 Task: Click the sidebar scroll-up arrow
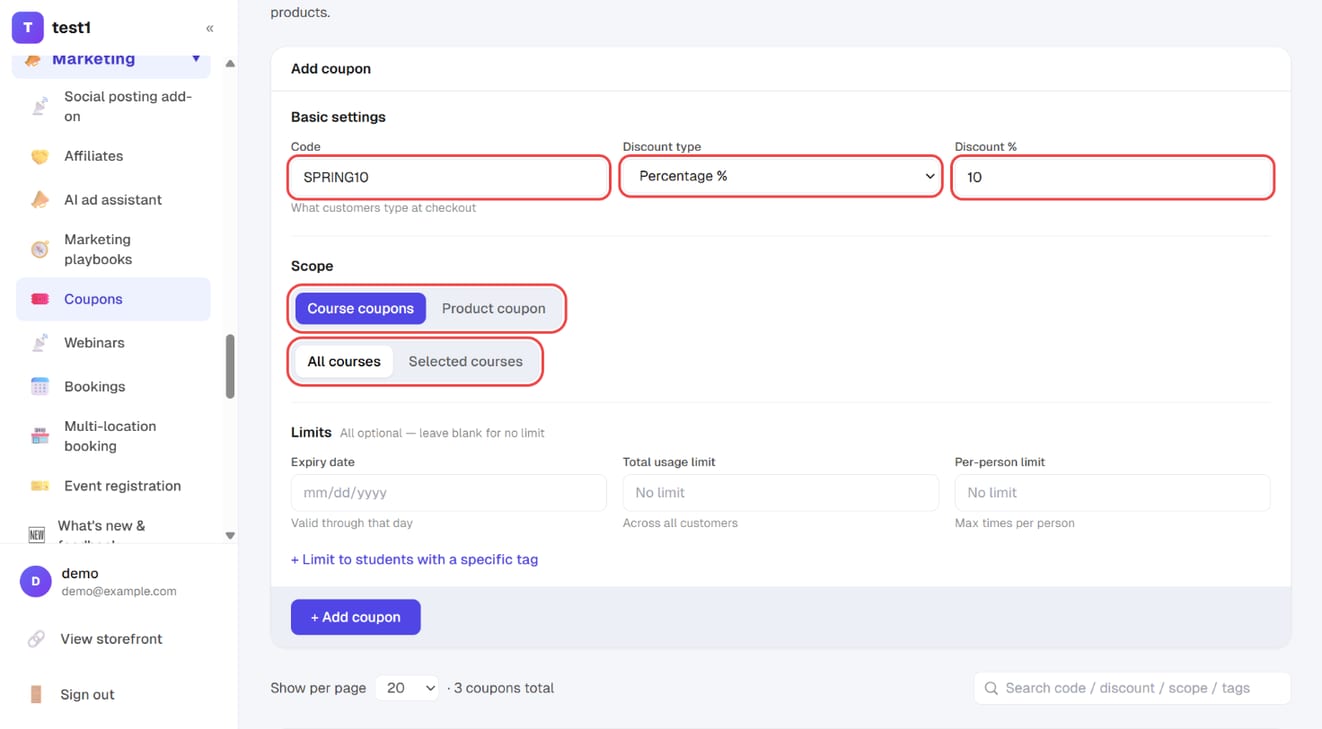point(230,63)
